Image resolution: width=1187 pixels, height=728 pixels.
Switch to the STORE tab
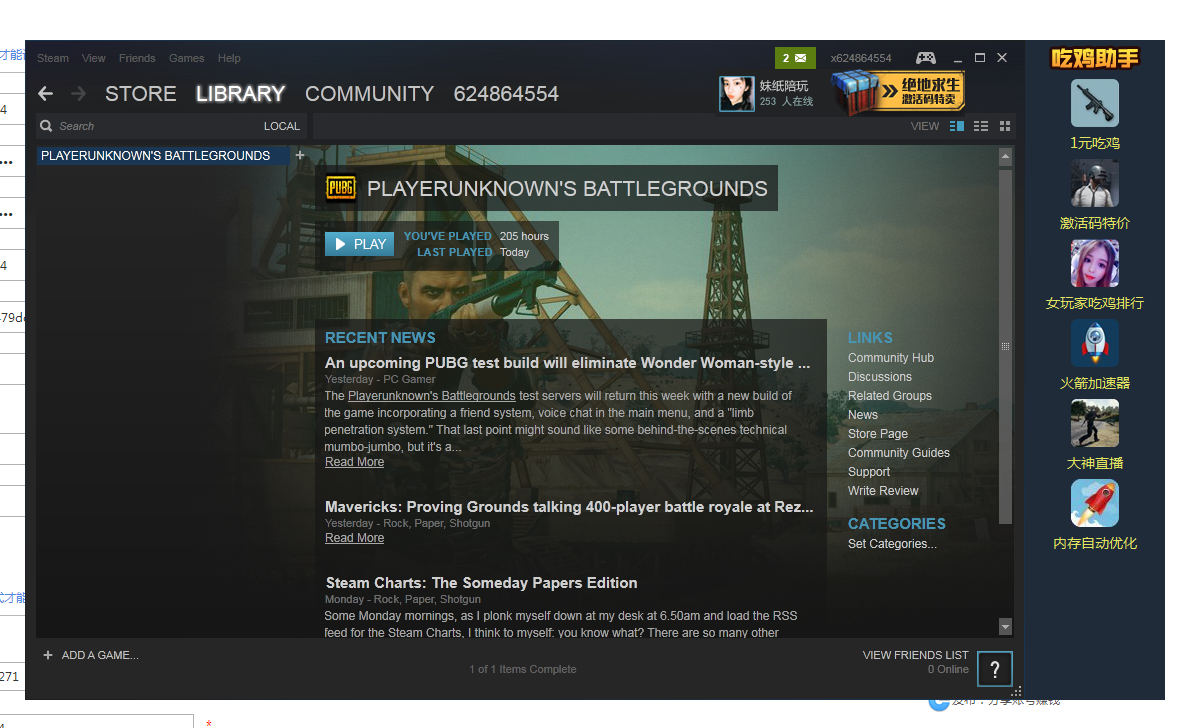coord(141,94)
